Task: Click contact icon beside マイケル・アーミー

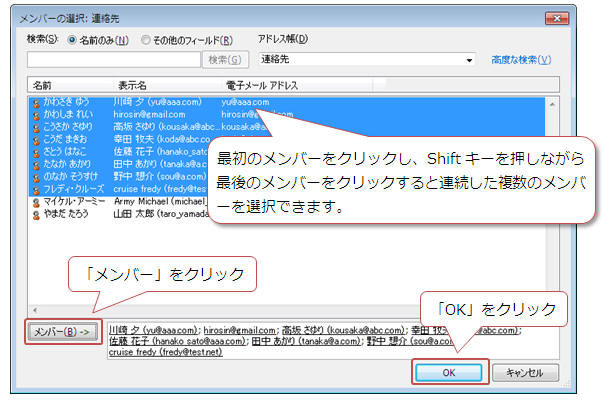Action: [x=38, y=201]
